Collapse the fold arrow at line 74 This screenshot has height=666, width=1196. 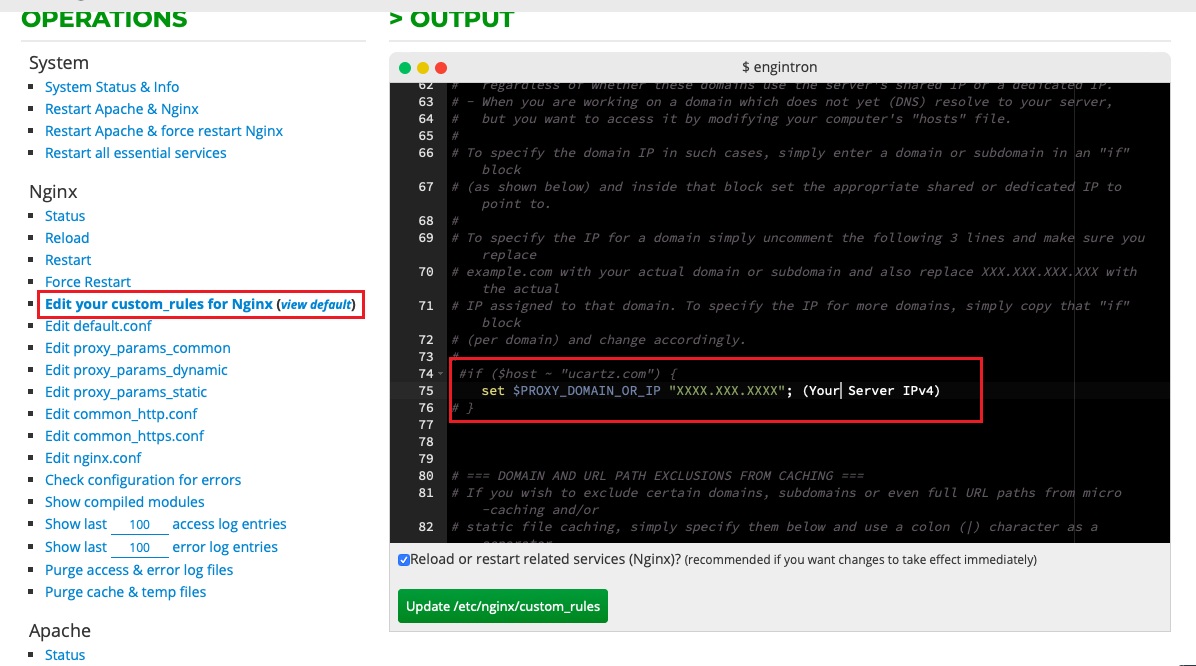point(440,374)
